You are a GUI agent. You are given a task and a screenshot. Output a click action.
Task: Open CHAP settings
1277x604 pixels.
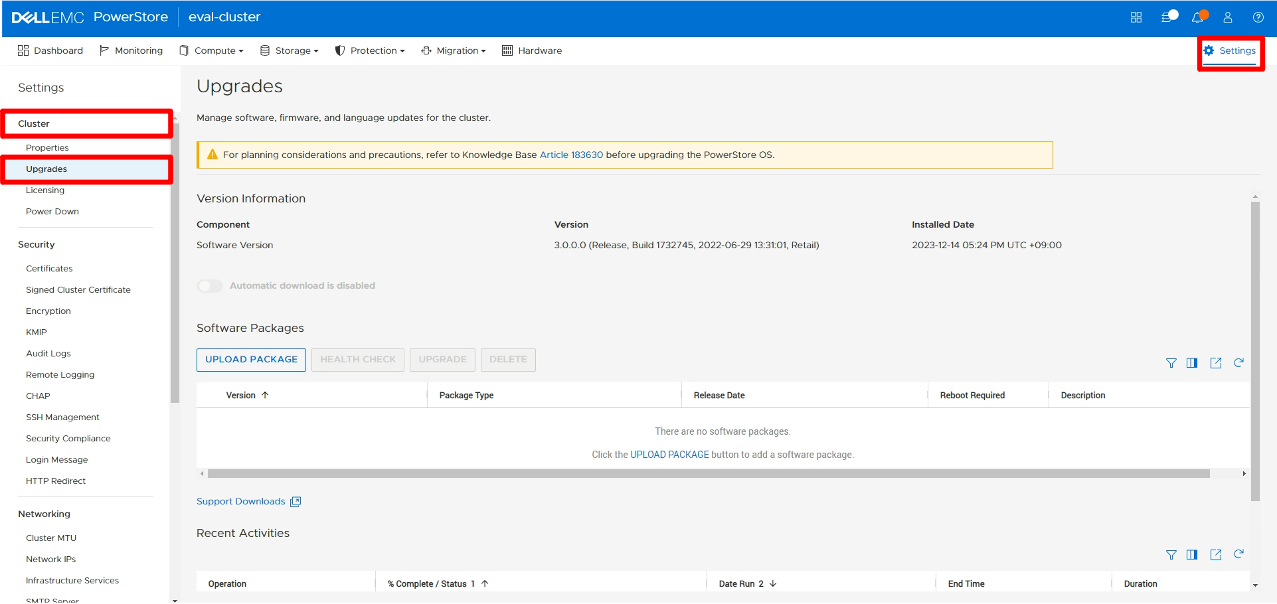tap(38, 396)
